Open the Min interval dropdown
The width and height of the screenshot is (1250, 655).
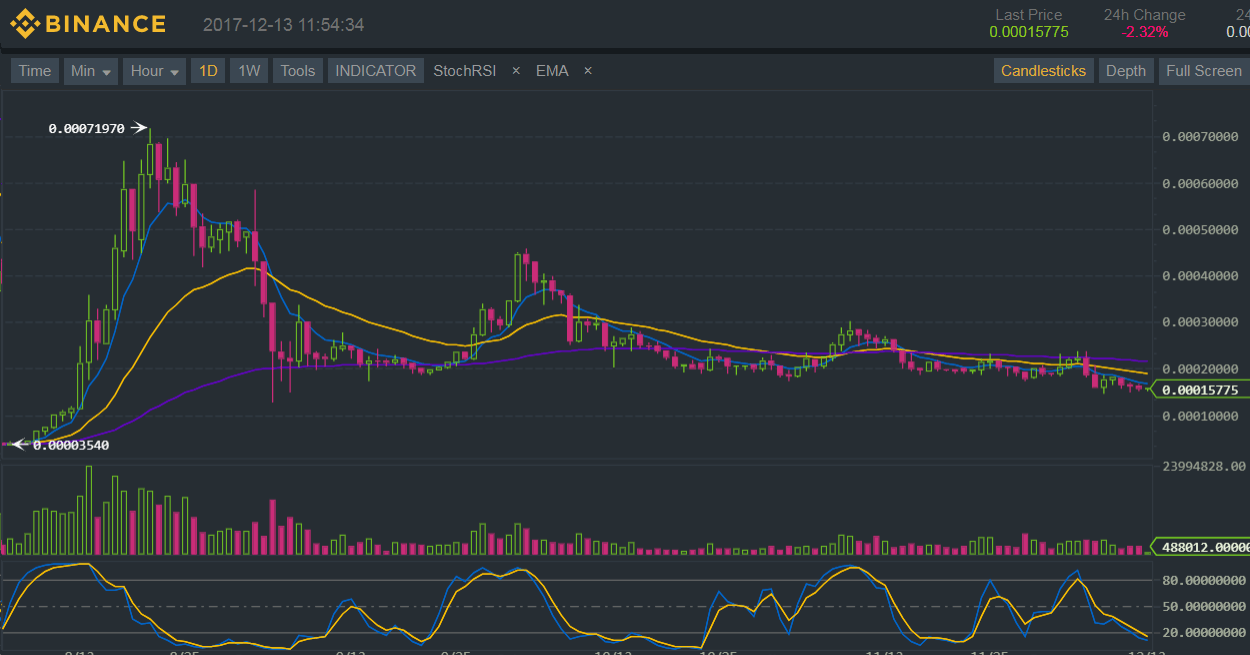pyautogui.click(x=91, y=71)
